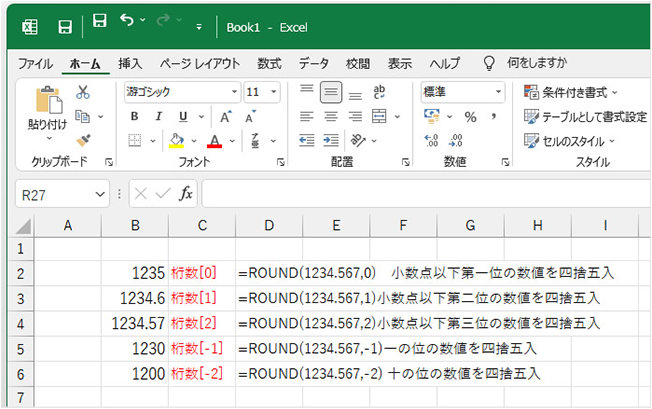This screenshot has height=409, width=652.
Task: Click the Redo arrow
Action: click(163, 20)
